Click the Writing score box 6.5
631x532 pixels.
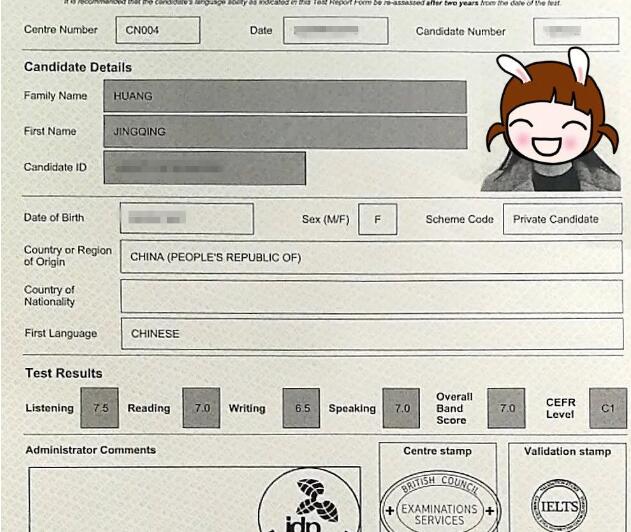point(301,408)
